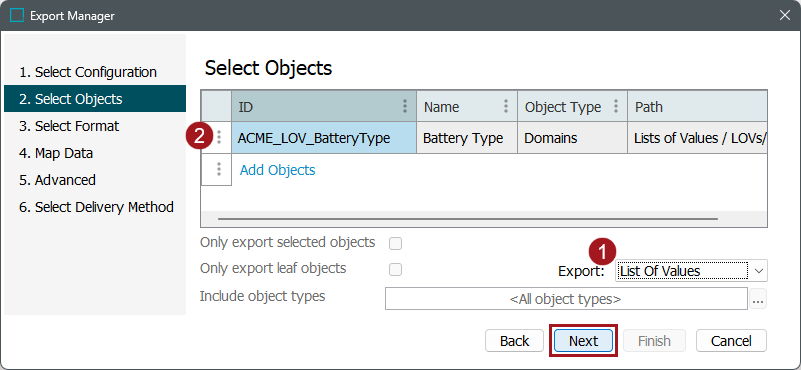Click the Battery Type name cell
The image size is (801, 370).
[x=467, y=137]
